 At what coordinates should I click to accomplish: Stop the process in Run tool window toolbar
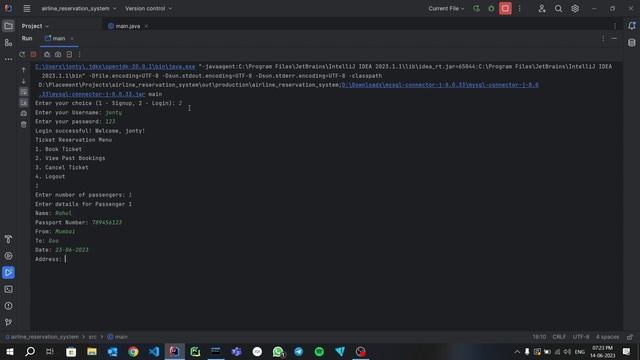click(x=33, y=54)
